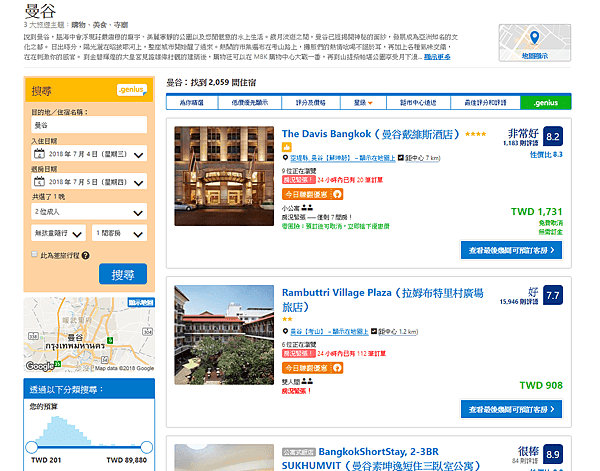Click the TWD 908 price of Rambuttri Village Plaza
The width and height of the screenshot is (600, 471).
click(541, 385)
